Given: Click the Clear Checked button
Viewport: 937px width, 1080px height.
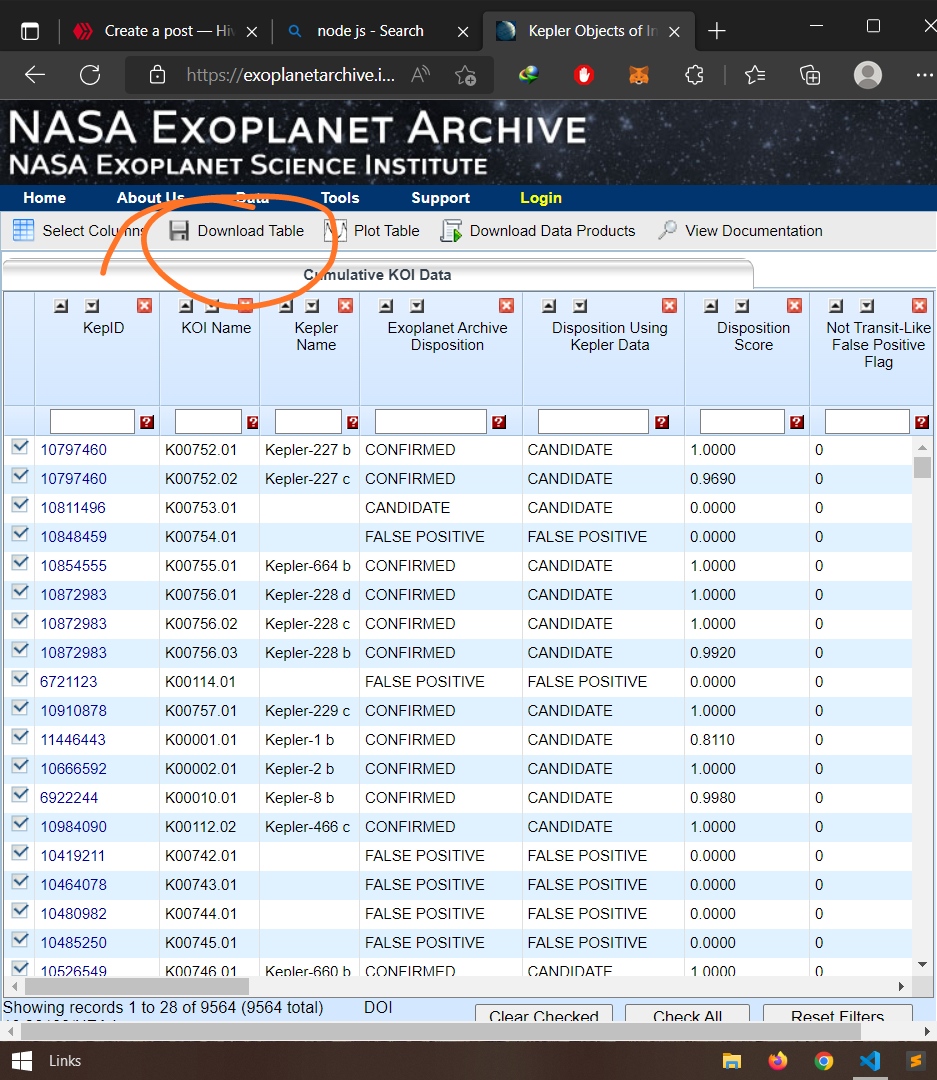Looking at the screenshot, I should (x=544, y=1014).
